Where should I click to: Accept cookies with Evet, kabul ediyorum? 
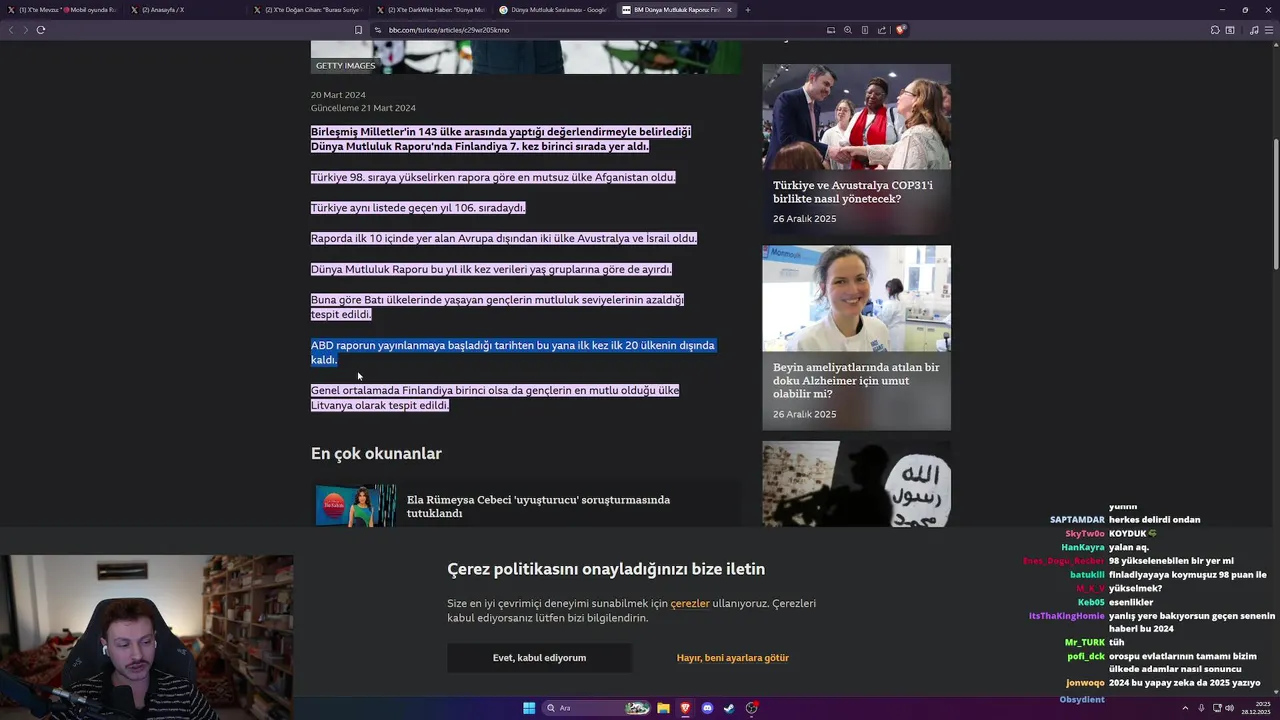click(539, 658)
